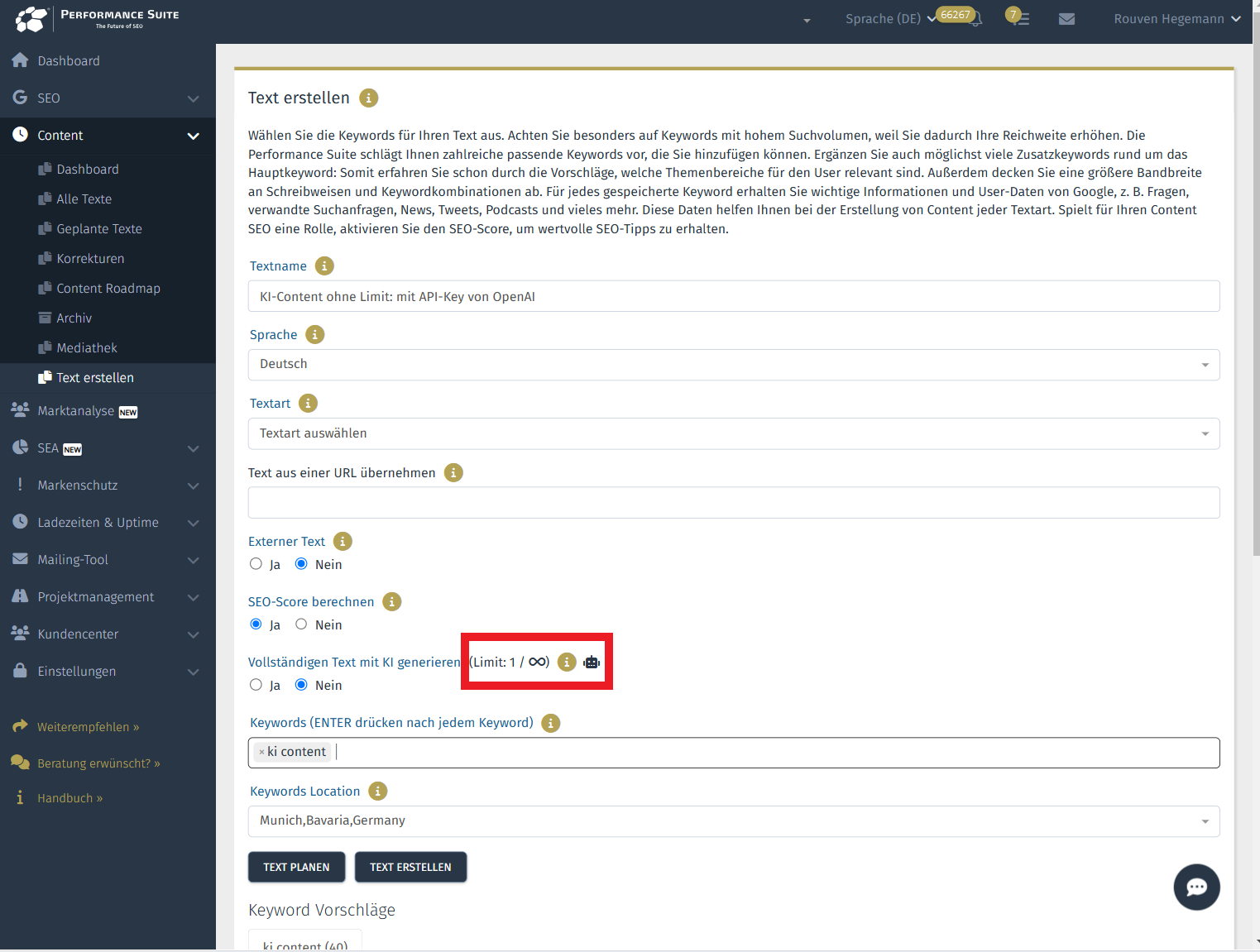Image resolution: width=1260 pixels, height=952 pixels.
Task: Click the info icon beside Sprache label
Action: tap(315, 334)
